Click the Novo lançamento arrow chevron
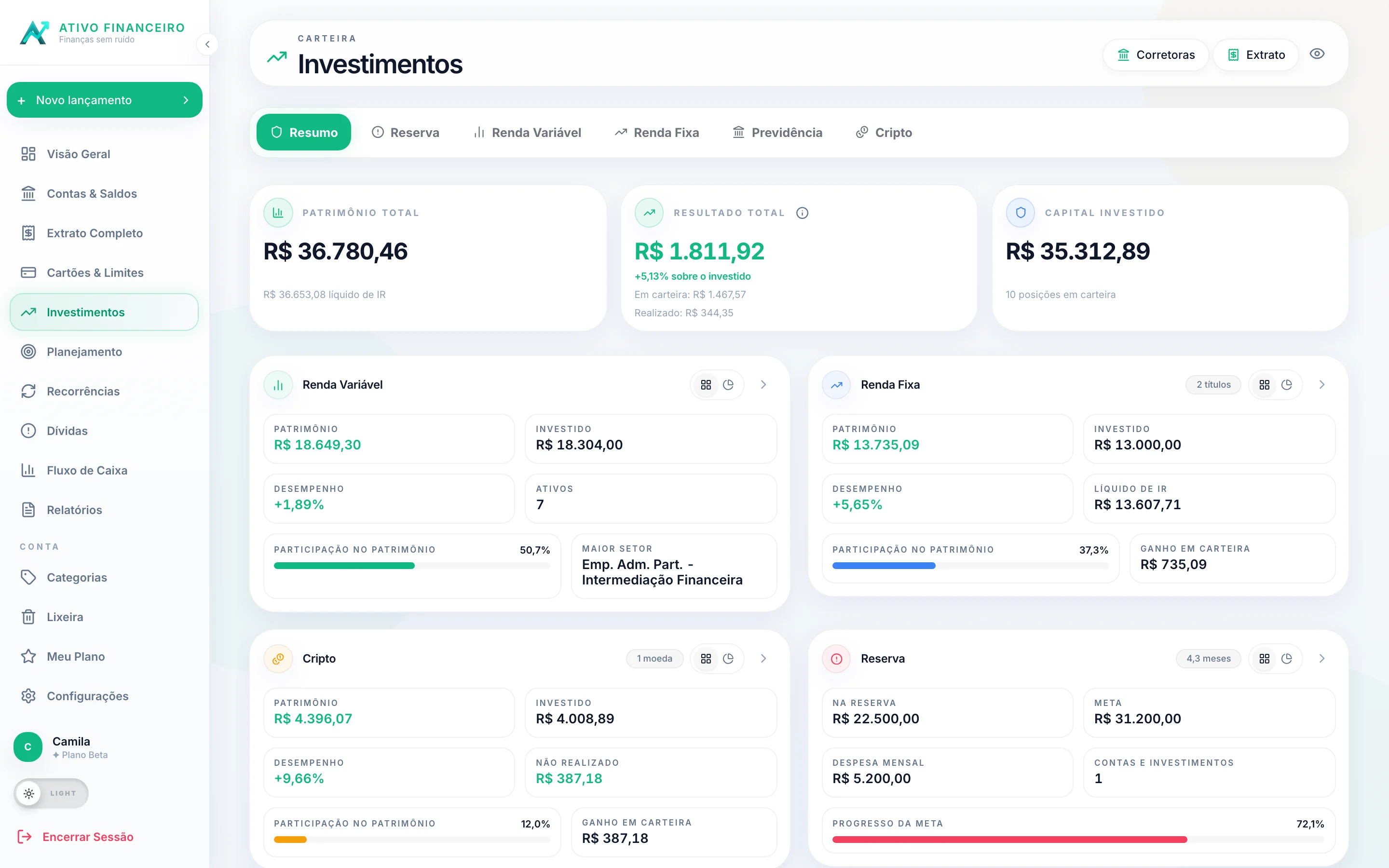The image size is (1389, 868). tap(185, 100)
